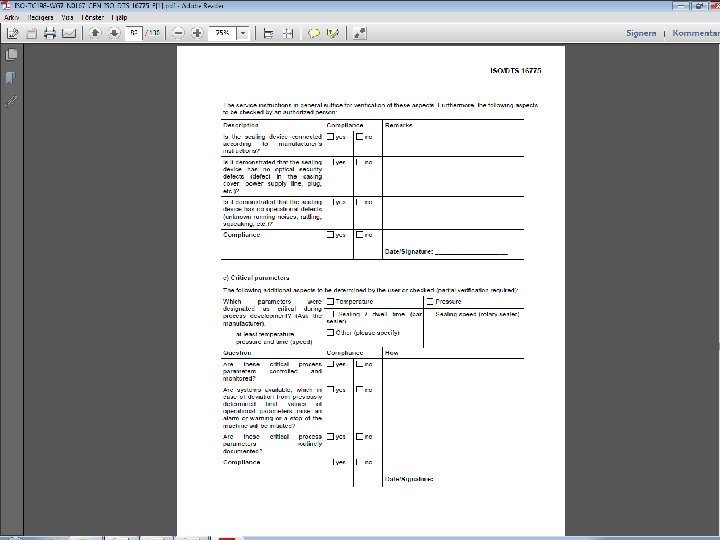Check no for sealing device connected question

coord(360,136)
